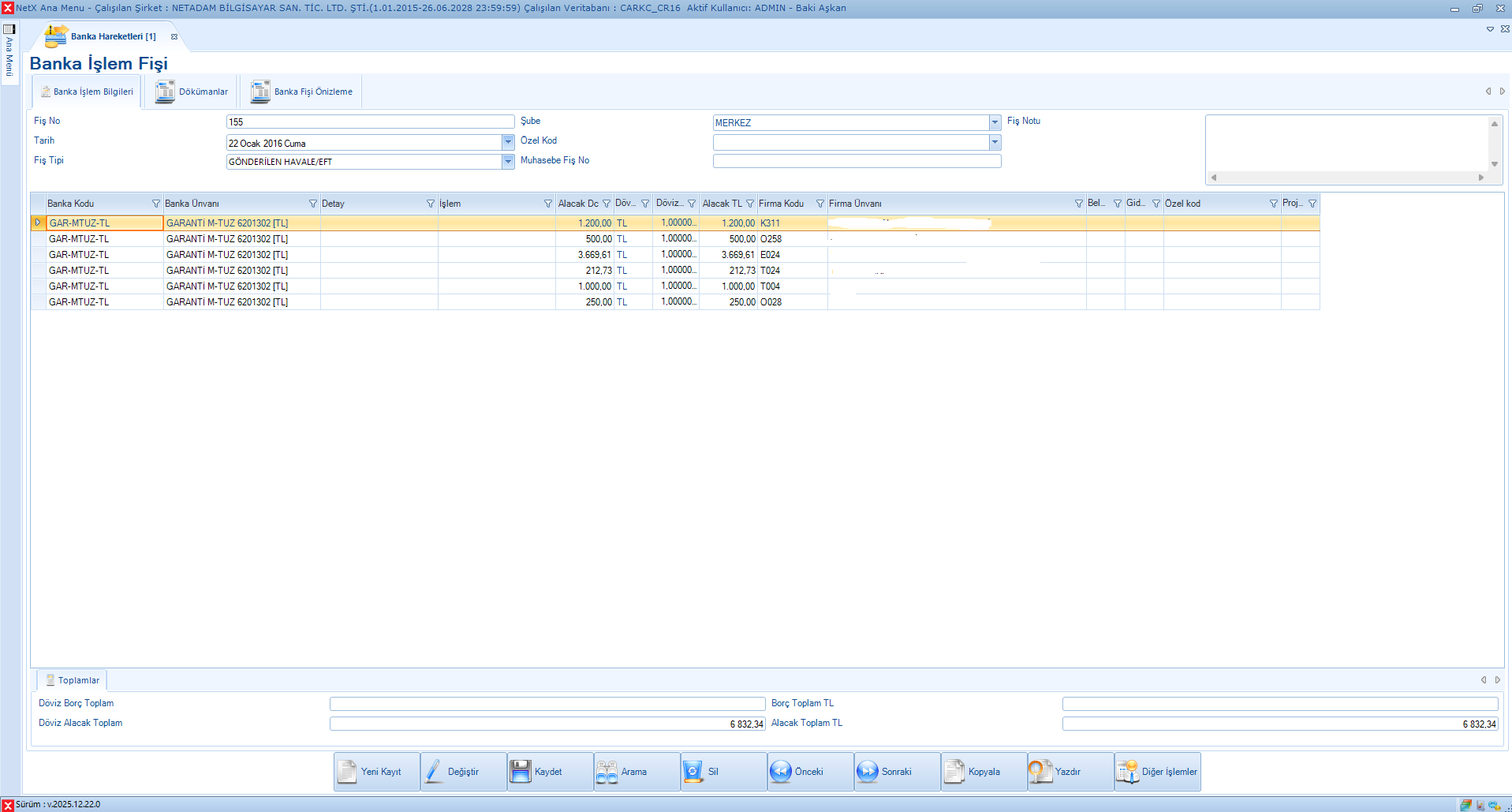Switch to the Dökümanlar tab
The height and width of the screenshot is (812, 1512).
coord(192,92)
